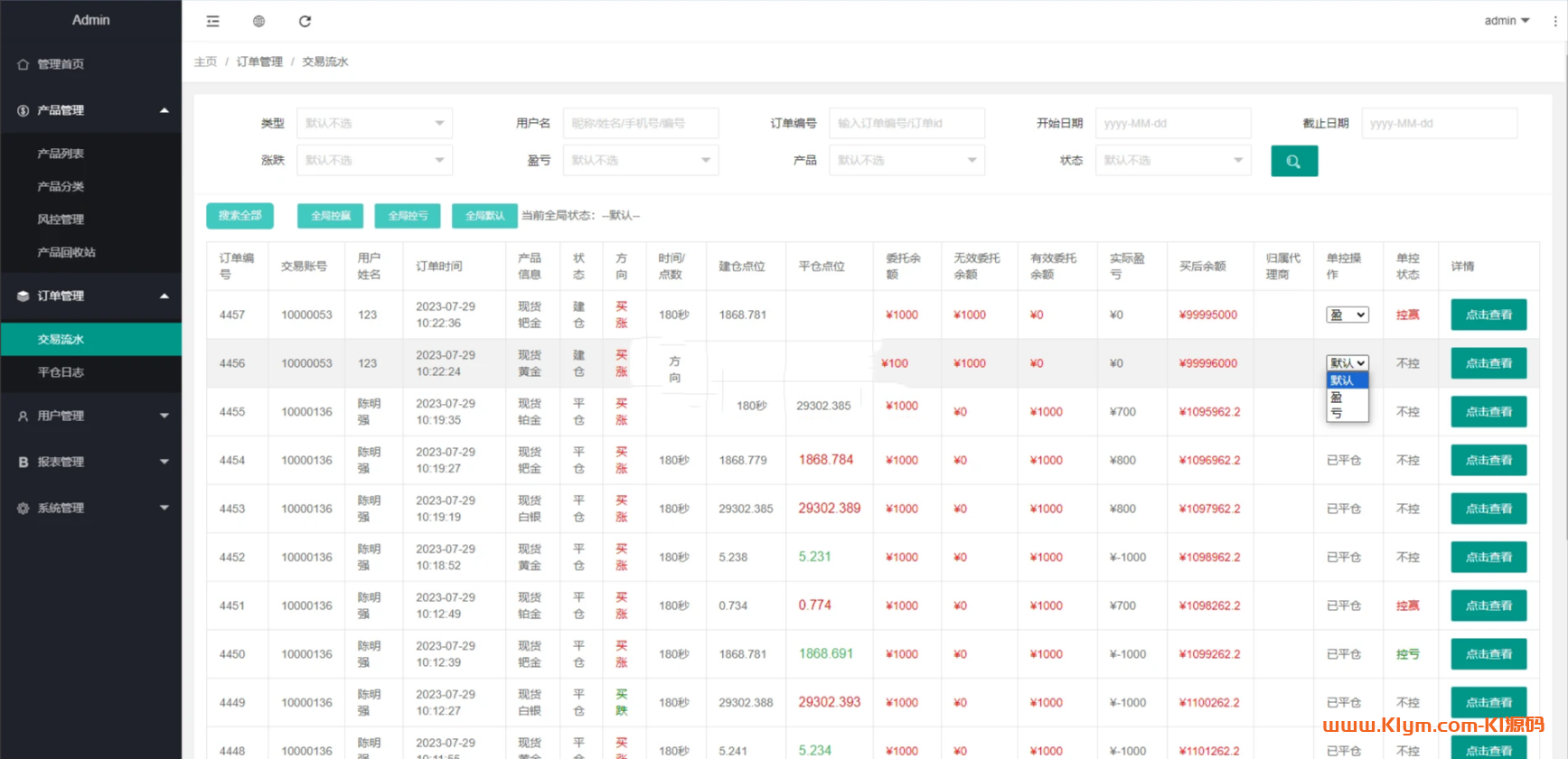
Task: Open the 类型 filter dropdown
Action: pos(374,123)
